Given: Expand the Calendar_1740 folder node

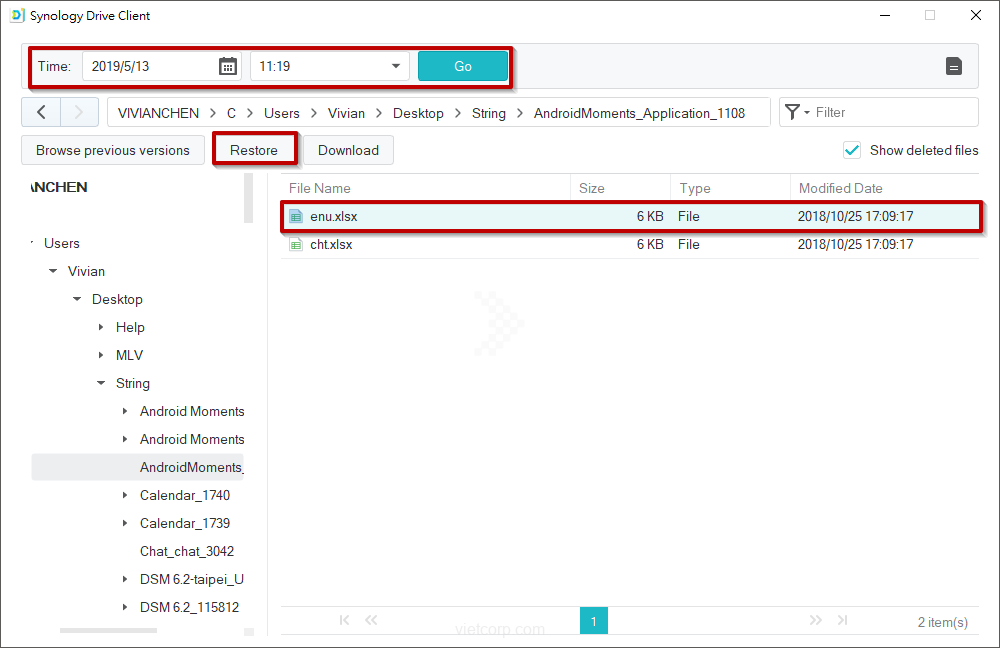Looking at the screenshot, I should click(125, 495).
